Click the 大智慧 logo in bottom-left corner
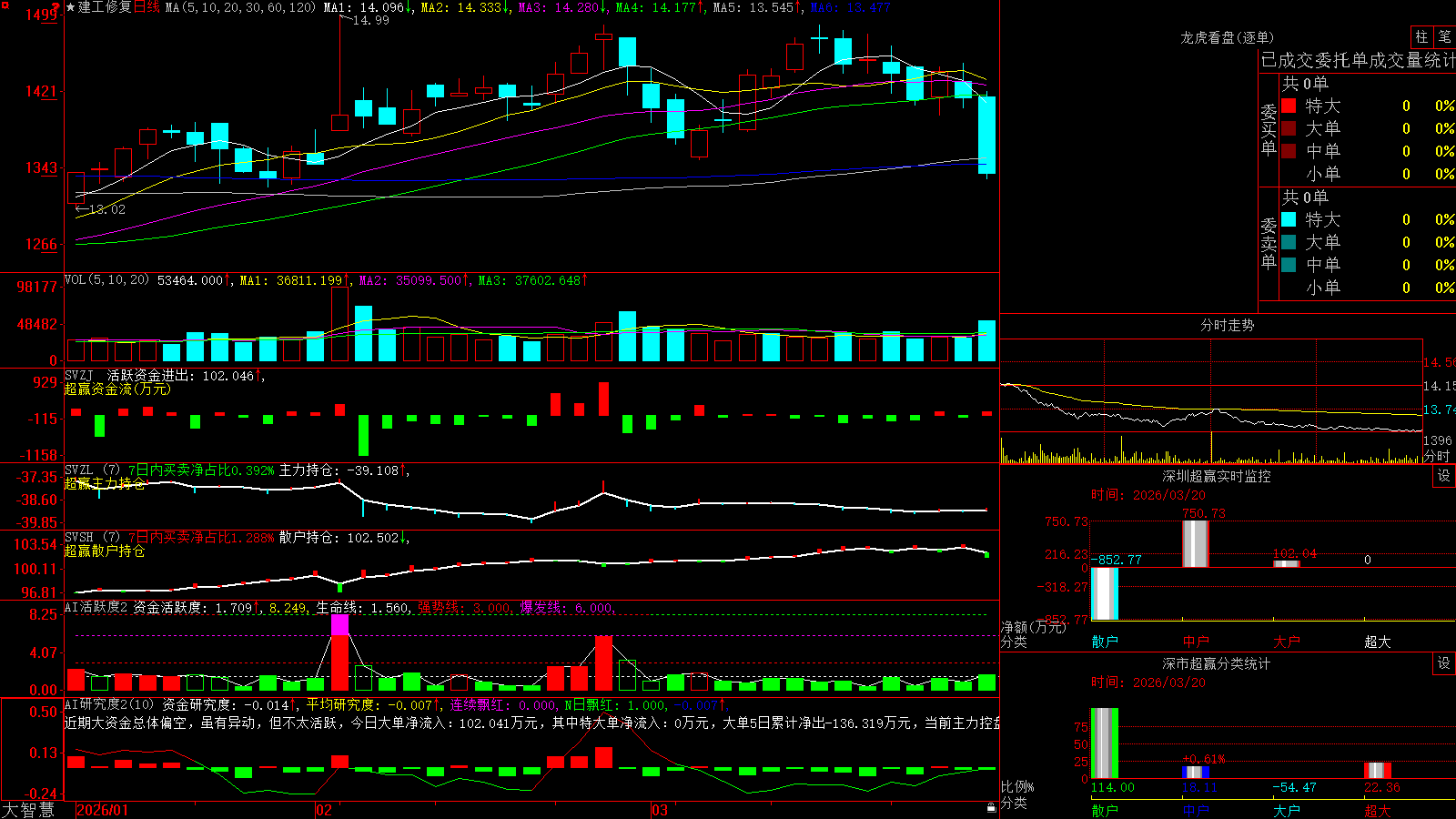 point(28,809)
